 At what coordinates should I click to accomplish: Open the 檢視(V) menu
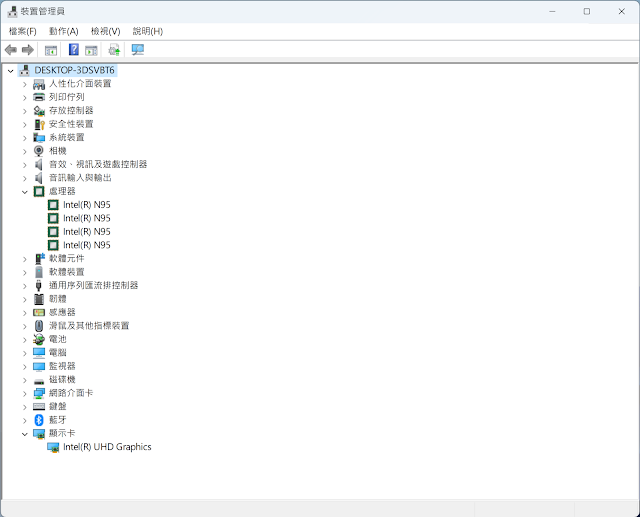coord(106,31)
